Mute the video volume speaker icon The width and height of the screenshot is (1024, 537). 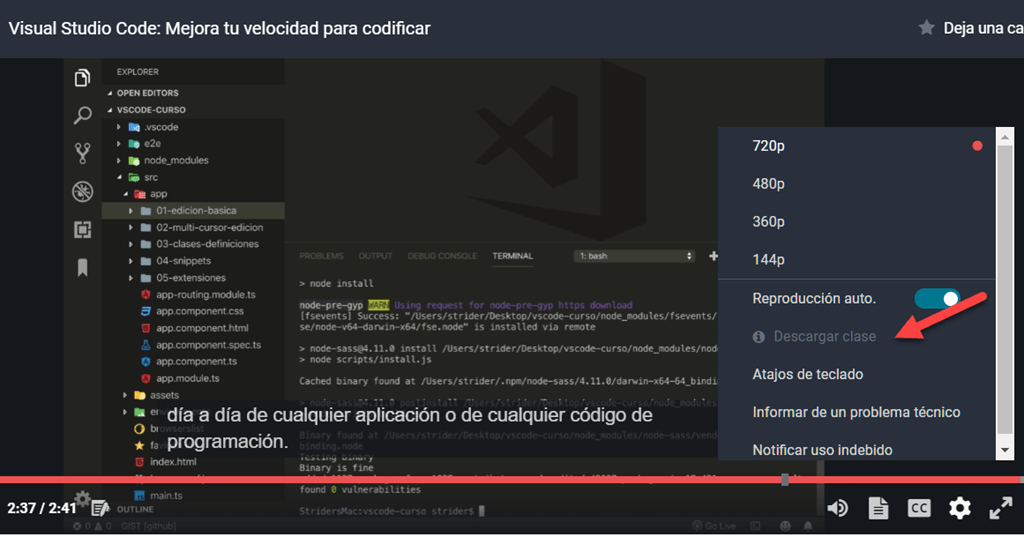[x=838, y=508]
